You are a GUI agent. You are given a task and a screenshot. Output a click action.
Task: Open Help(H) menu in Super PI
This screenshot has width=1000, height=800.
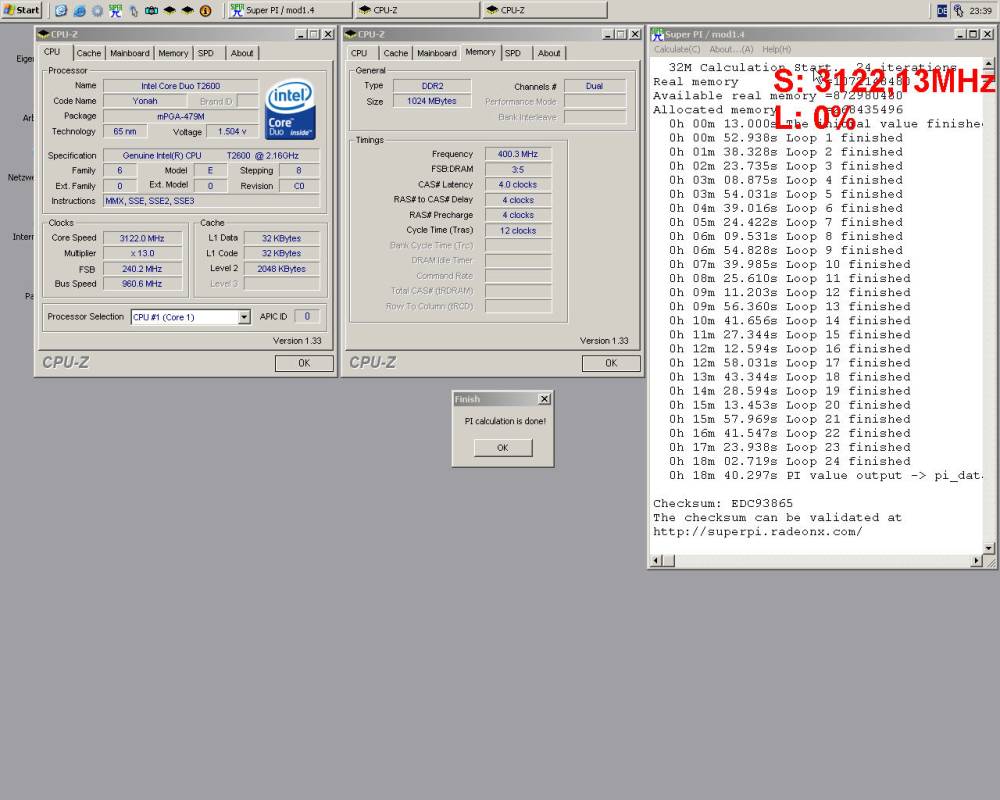click(x=776, y=49)
